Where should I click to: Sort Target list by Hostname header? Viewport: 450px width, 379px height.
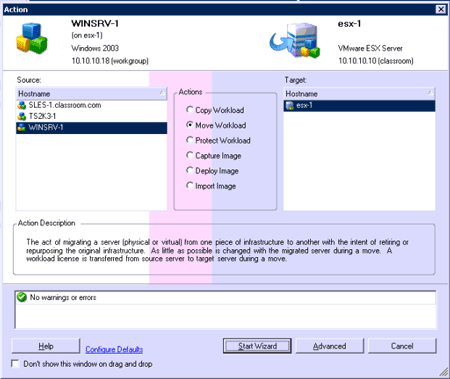tap(359, 94)
